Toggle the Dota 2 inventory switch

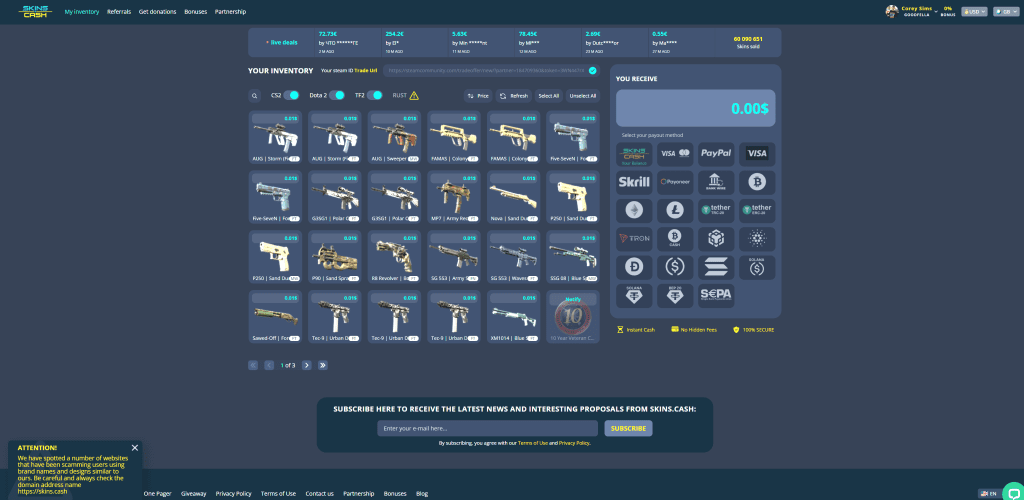click(336, 95)
